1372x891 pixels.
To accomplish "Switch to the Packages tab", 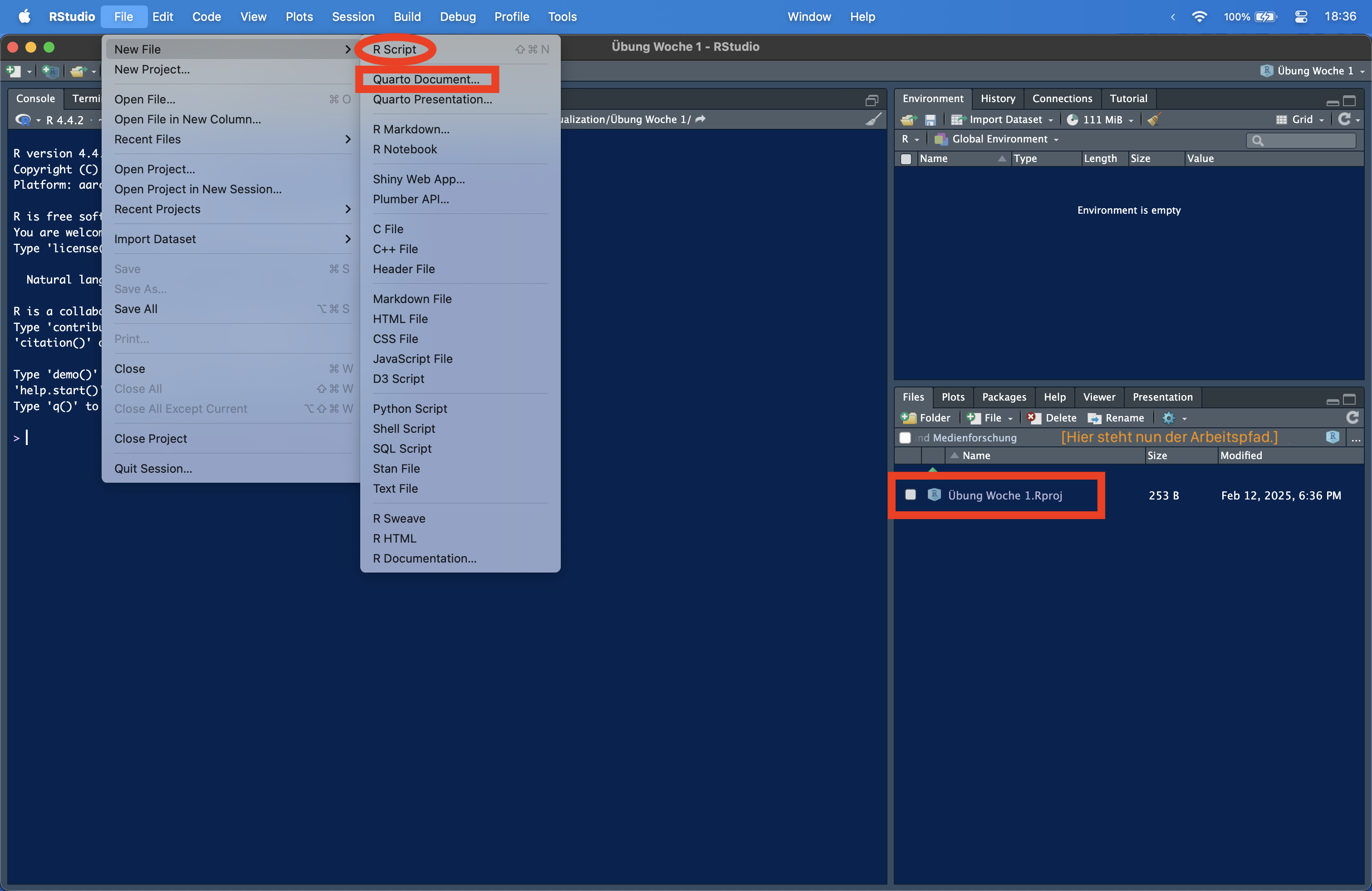I will click(1004, 397).
